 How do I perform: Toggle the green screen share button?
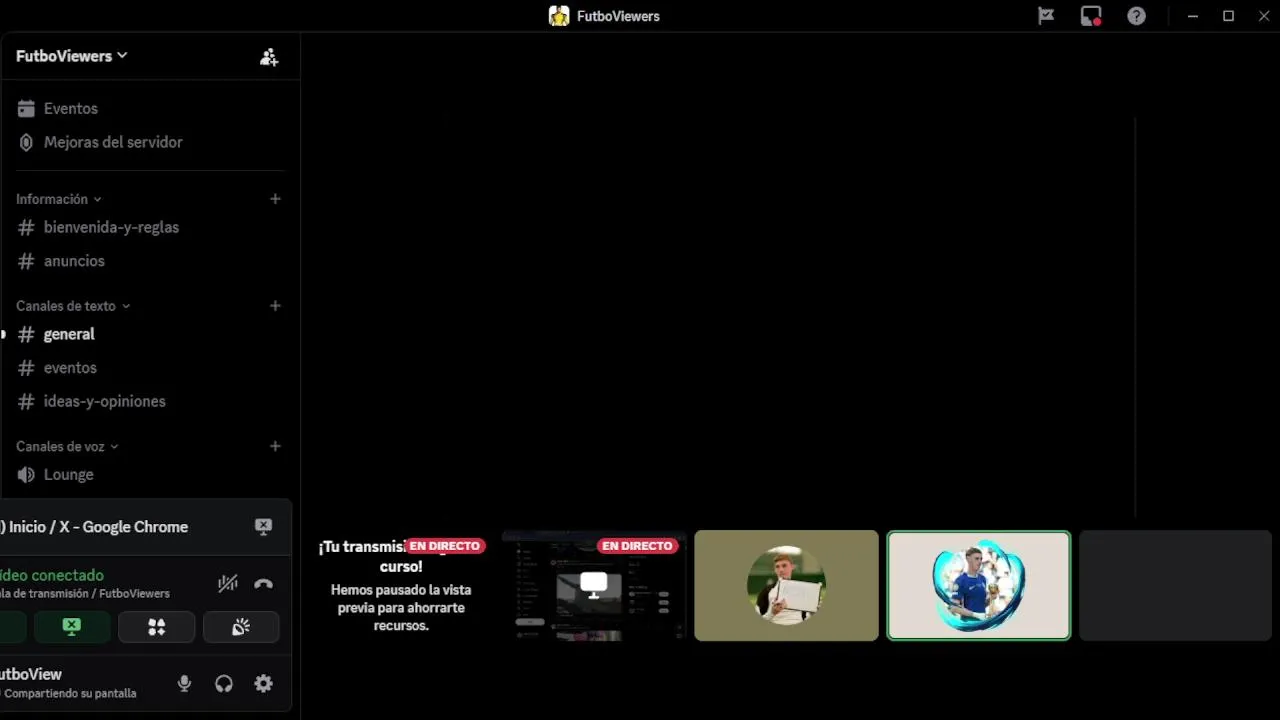click(x=71, y=627)
